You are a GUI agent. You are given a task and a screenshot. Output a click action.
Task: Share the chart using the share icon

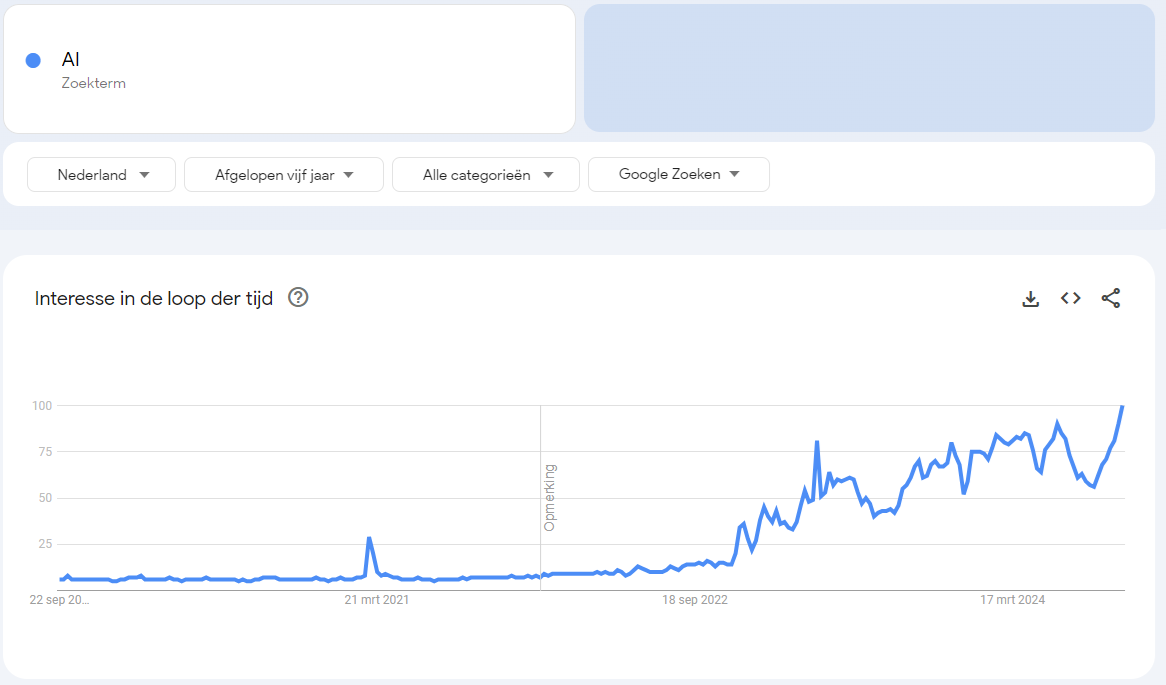(x=1111, y=298)
